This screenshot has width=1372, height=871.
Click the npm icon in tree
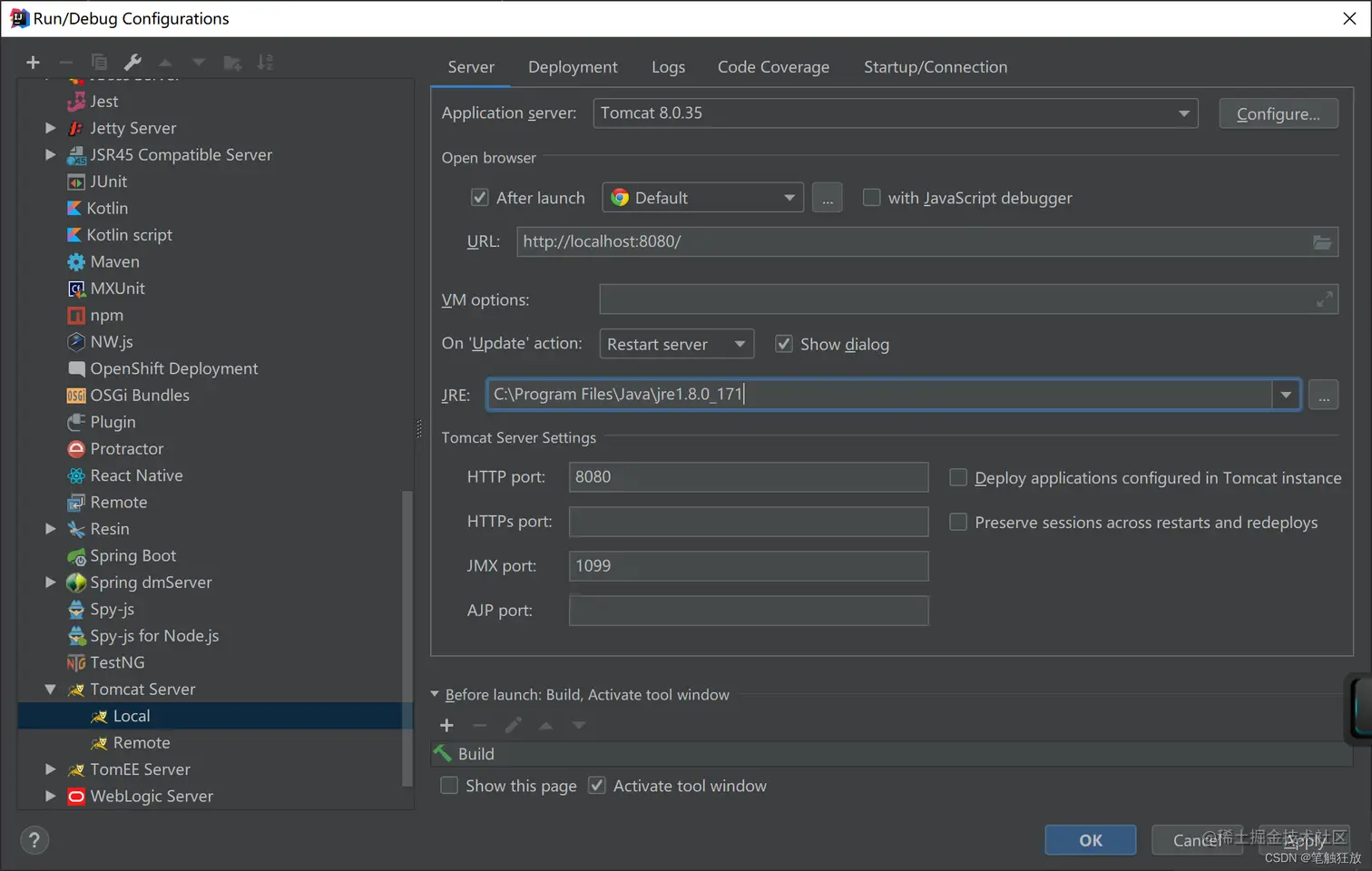76,316
